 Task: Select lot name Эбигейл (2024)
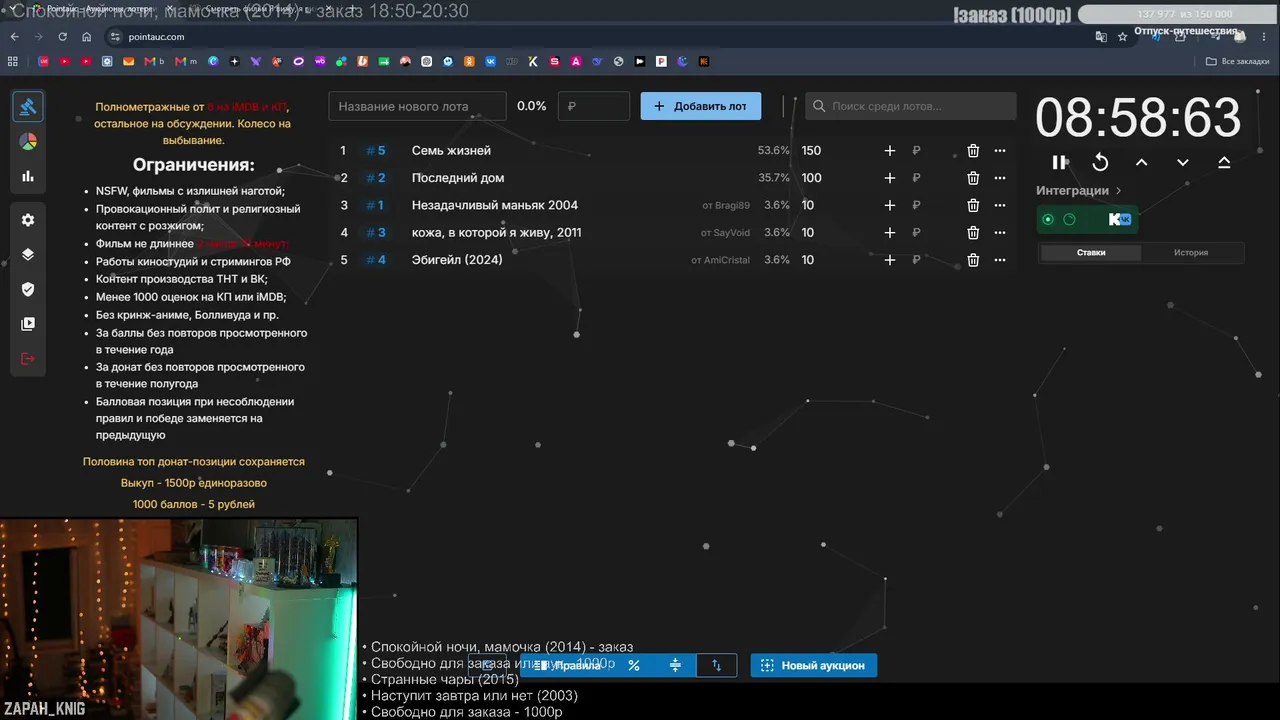(457, 260)
